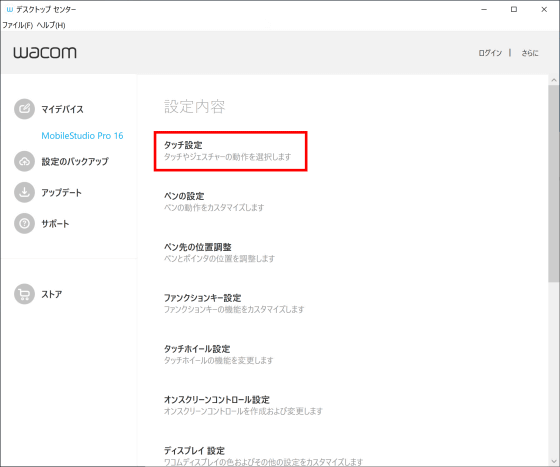560x467 pixels.
Task: Open ペン先の位置調整 calibration
Action: [219, 252]
